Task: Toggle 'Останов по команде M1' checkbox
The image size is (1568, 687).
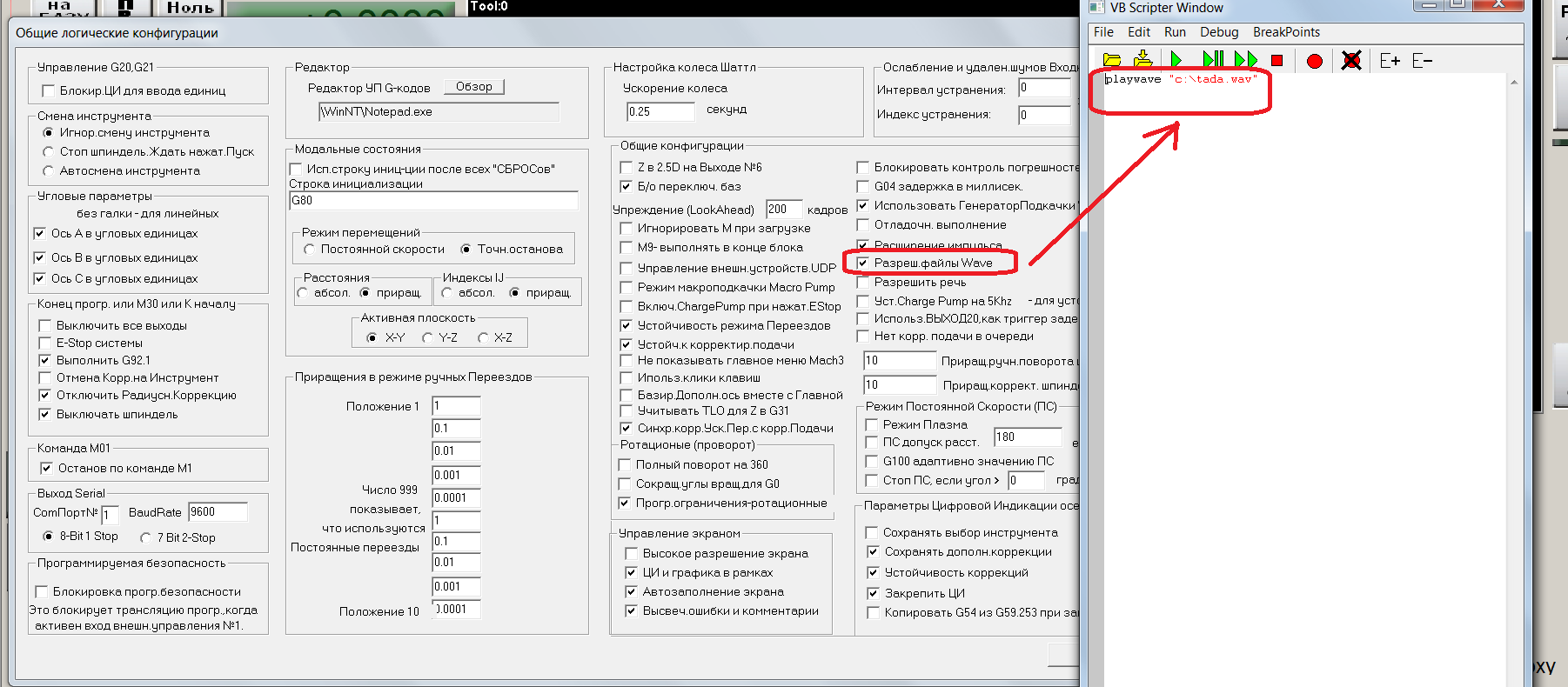Action: click(47, 468)
